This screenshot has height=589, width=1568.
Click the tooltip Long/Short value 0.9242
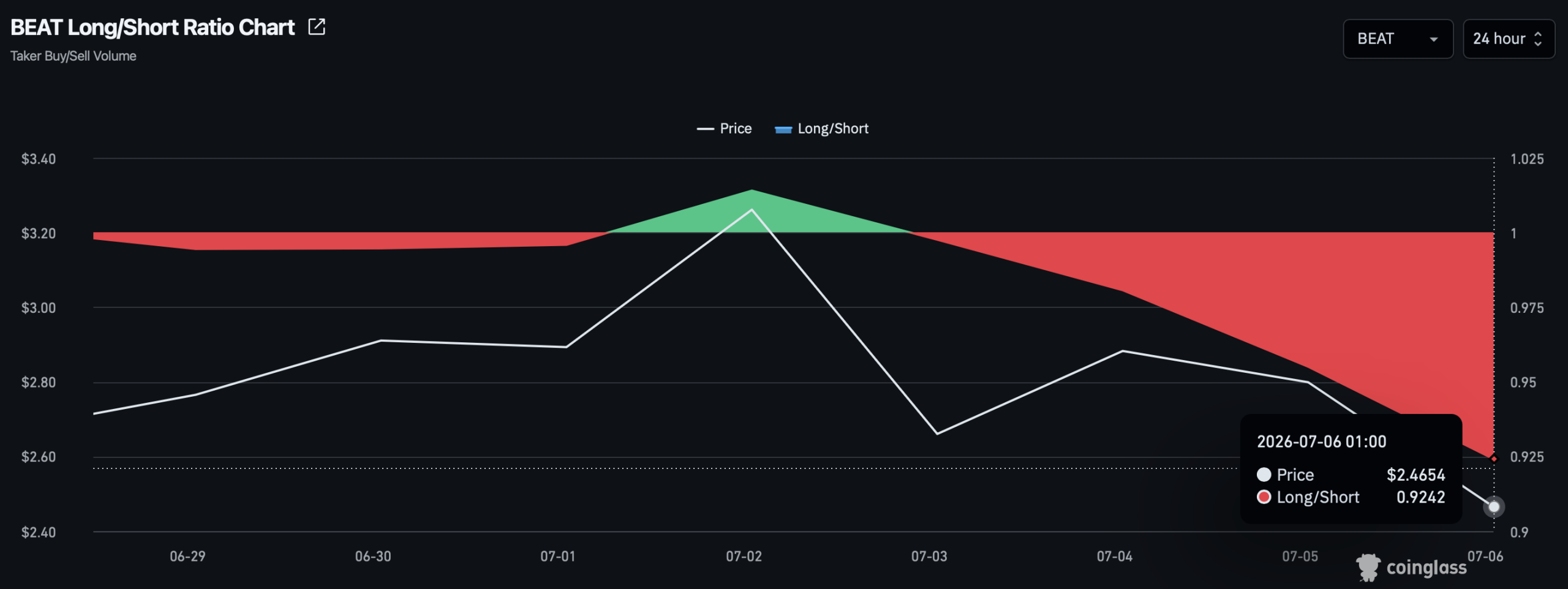pyautogui.click(x=1420, y=497)
